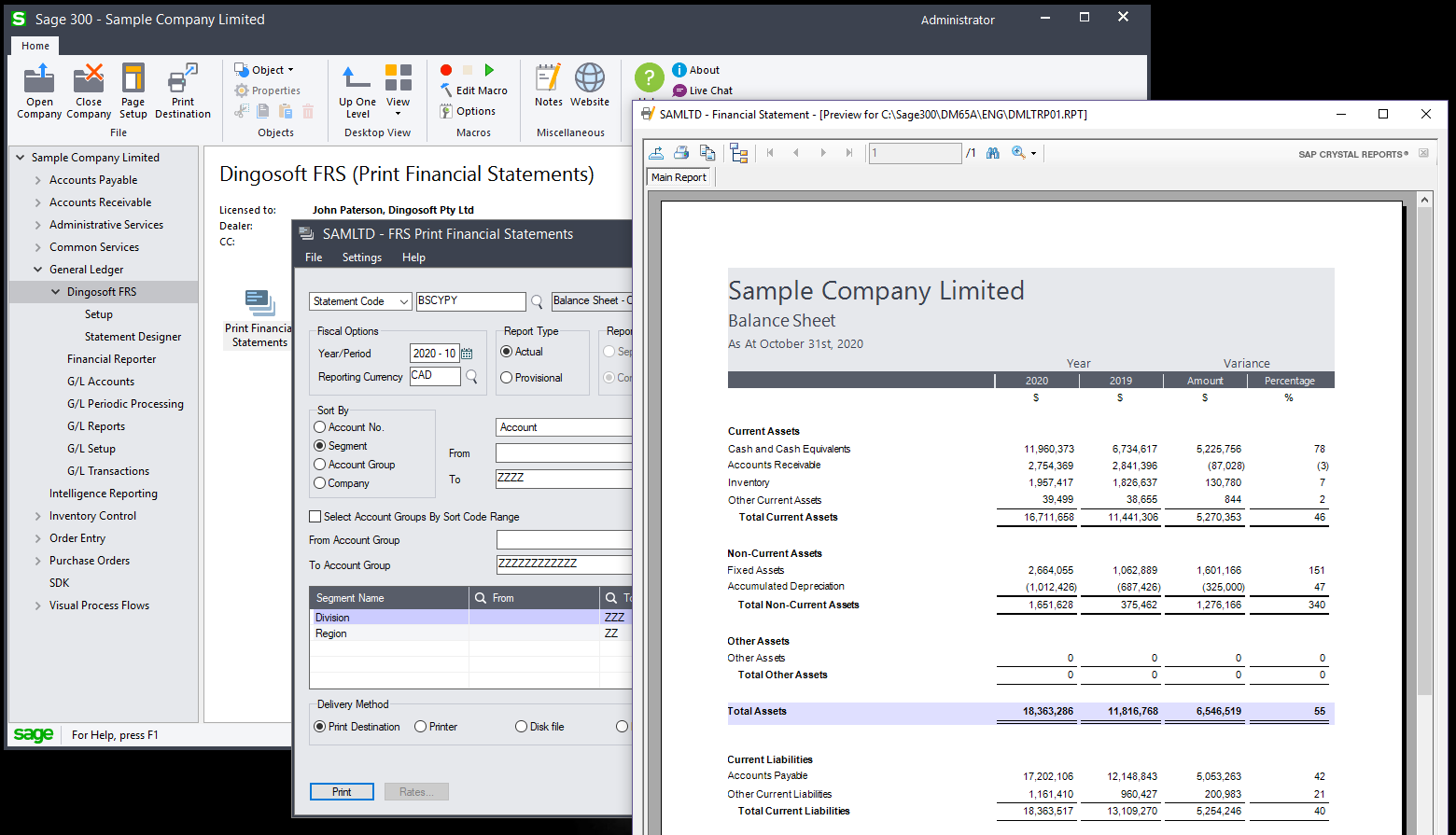Screen dimensions: 1456x835
Task: Select the Provisional report type
Action: coord(507,378)
